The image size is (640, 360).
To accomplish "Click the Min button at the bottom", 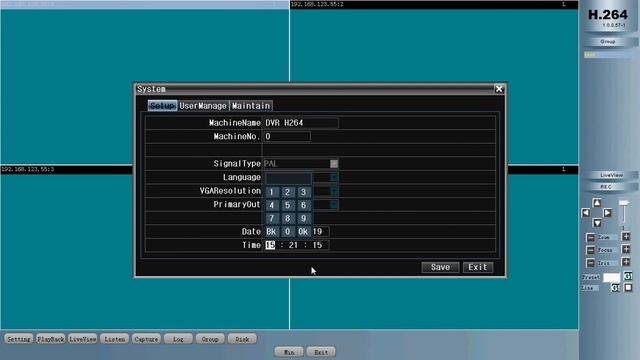I will [x=289, y=352].
